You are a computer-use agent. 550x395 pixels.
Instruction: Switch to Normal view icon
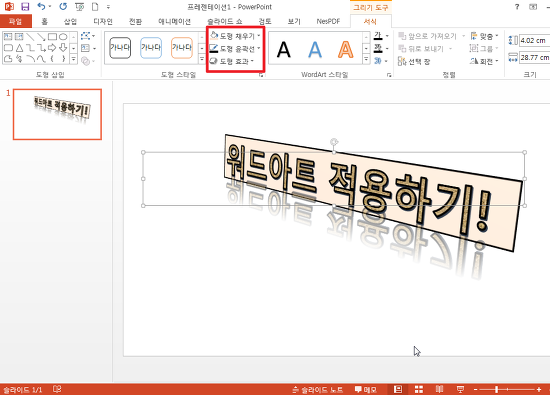tap(398, 389)
